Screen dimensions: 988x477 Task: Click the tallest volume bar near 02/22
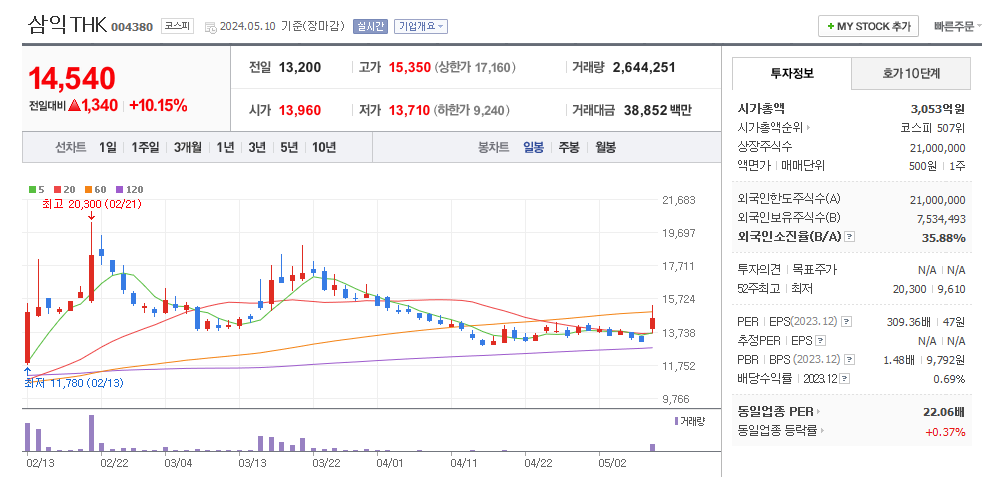pos(91,433)
